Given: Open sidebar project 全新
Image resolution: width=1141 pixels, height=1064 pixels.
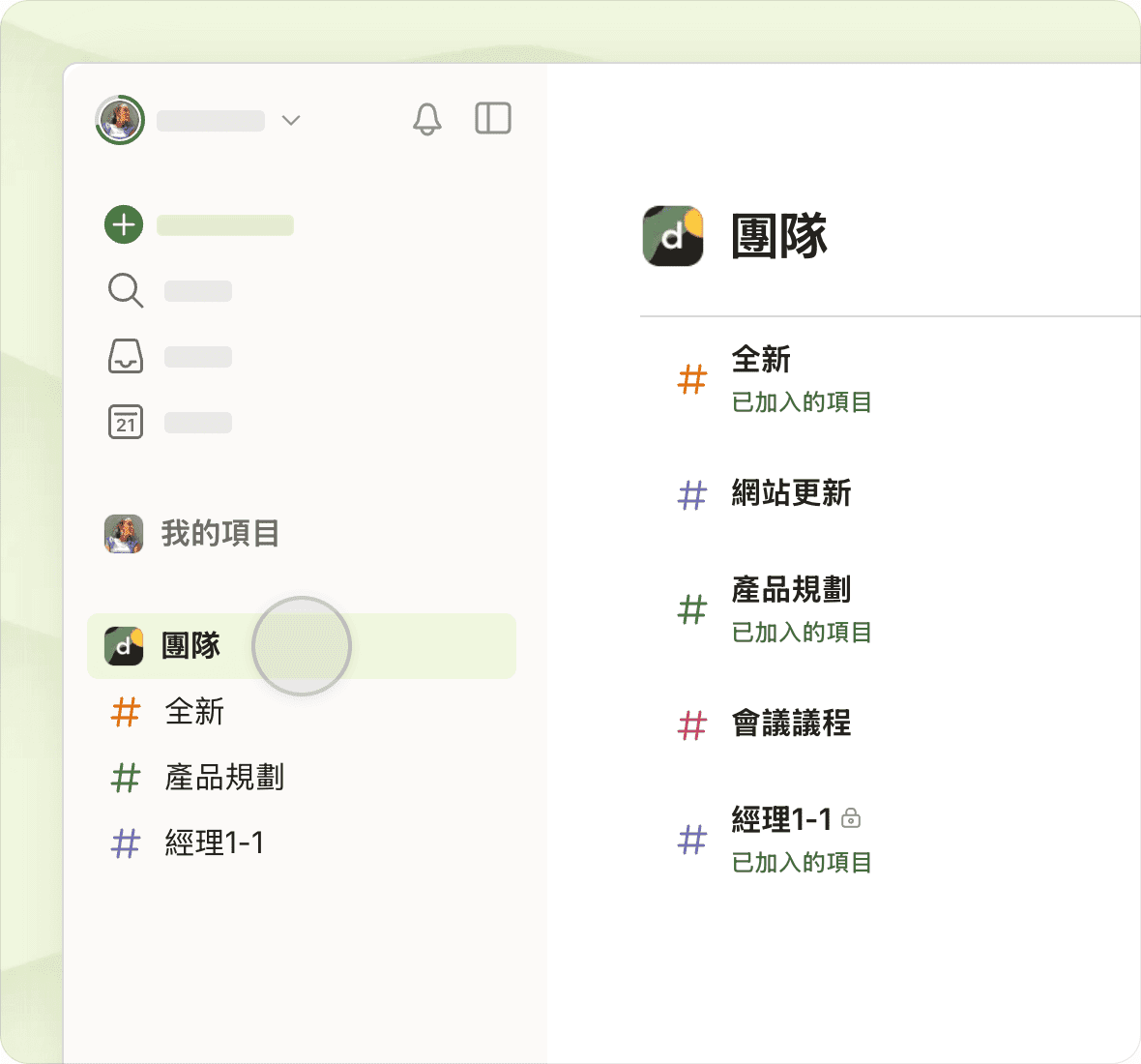Looking at the screenshot, I should [194, 712].
